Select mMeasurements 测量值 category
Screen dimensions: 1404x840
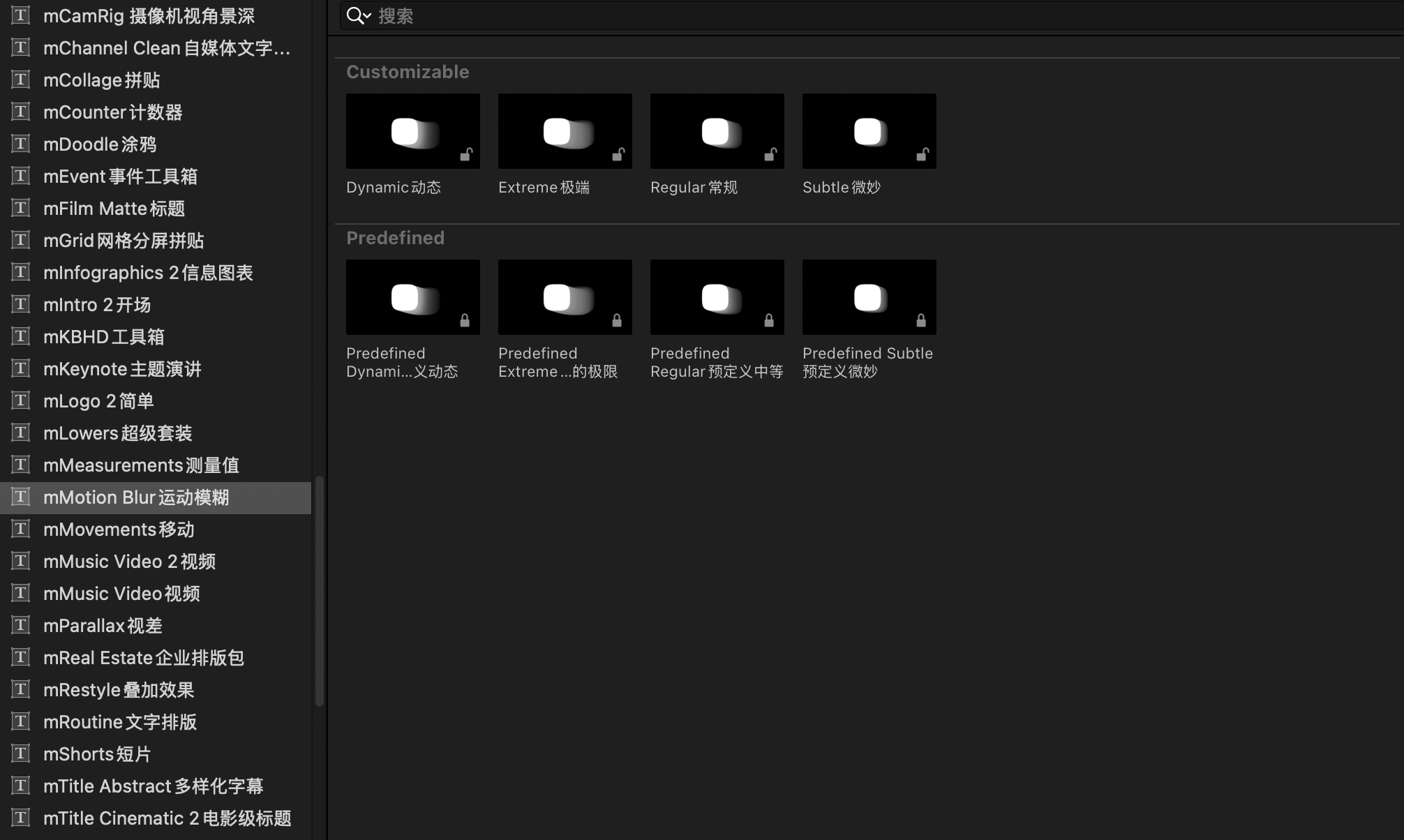pos(156,465)
